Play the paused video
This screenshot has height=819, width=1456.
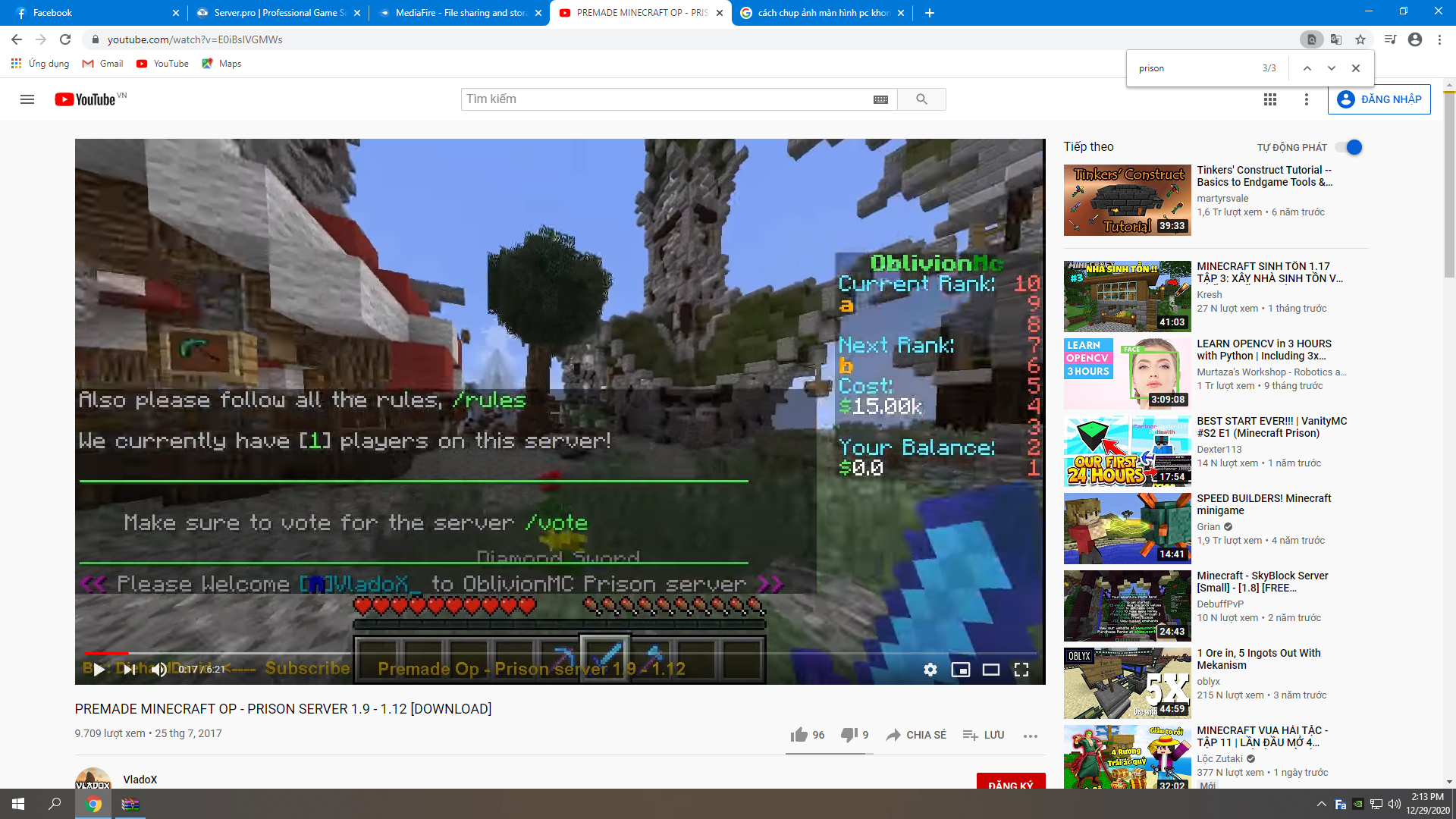point(99,669)
